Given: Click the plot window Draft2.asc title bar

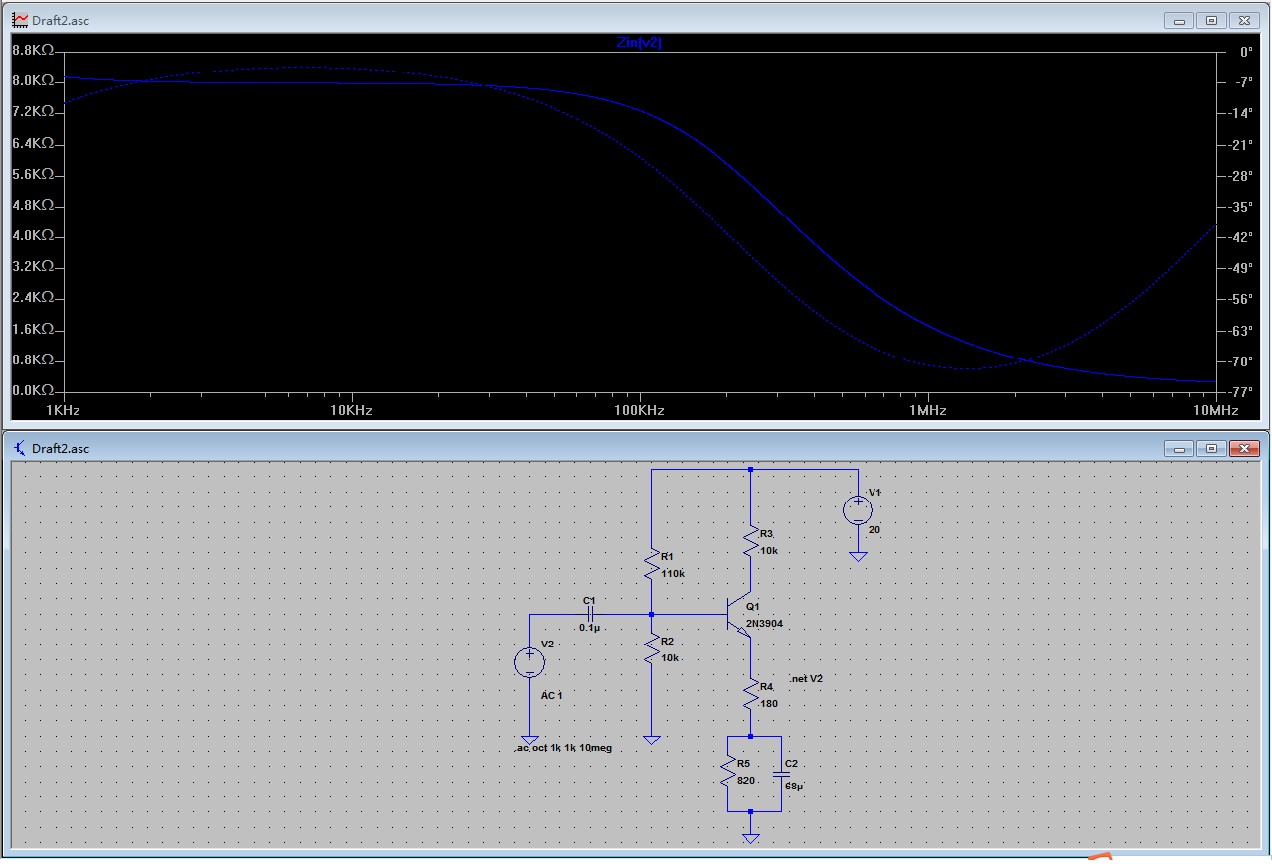Looking at the screenshot, I should [x=600, y=19].
